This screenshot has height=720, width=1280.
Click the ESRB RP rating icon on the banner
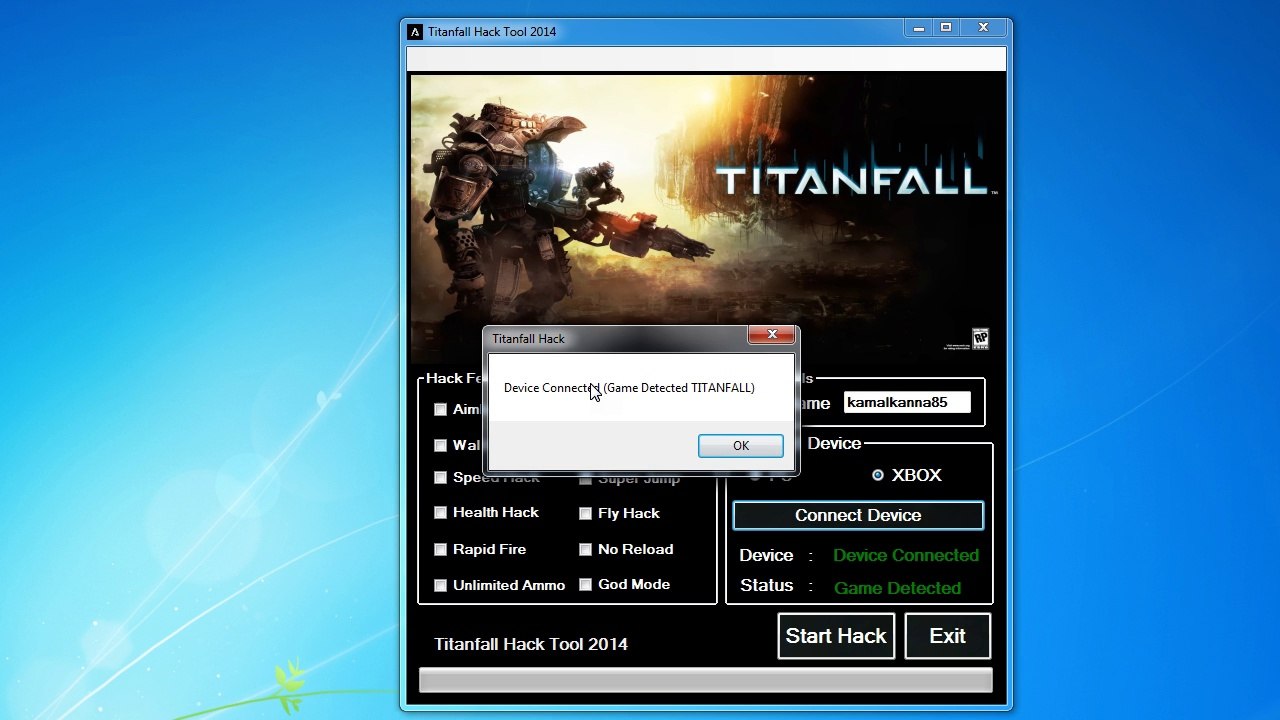click(x=981, y=338)
